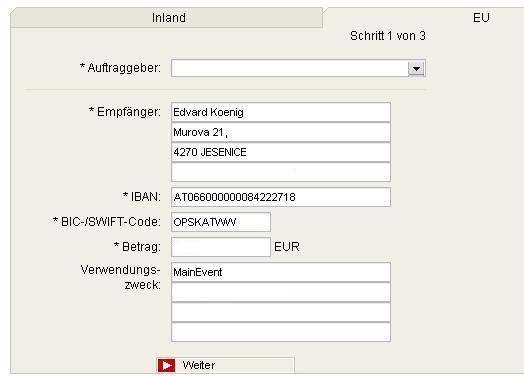The height and width of the screenshot is (376, 524).
Task: Select the '4270 JESENICE' field
Action: [281, 152]
